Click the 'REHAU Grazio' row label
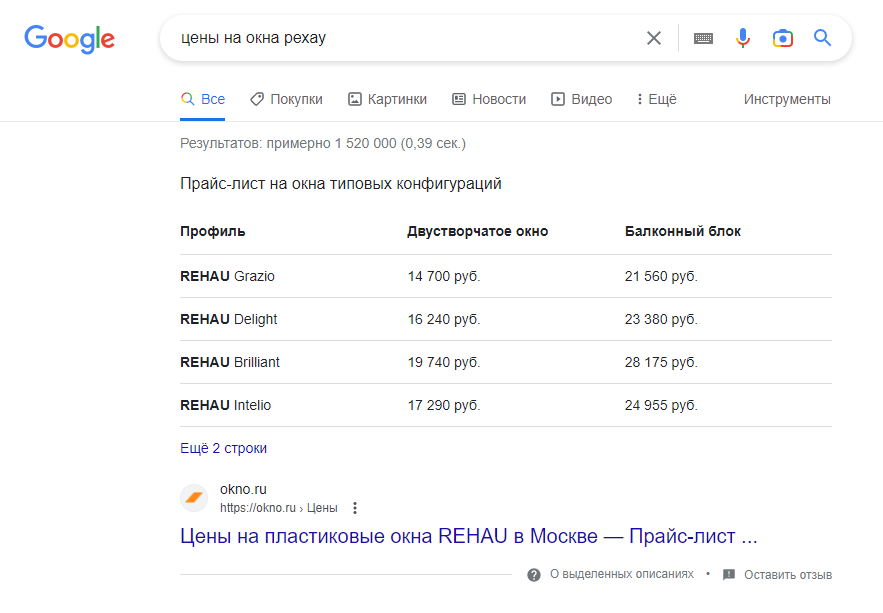 click(228, 276)
